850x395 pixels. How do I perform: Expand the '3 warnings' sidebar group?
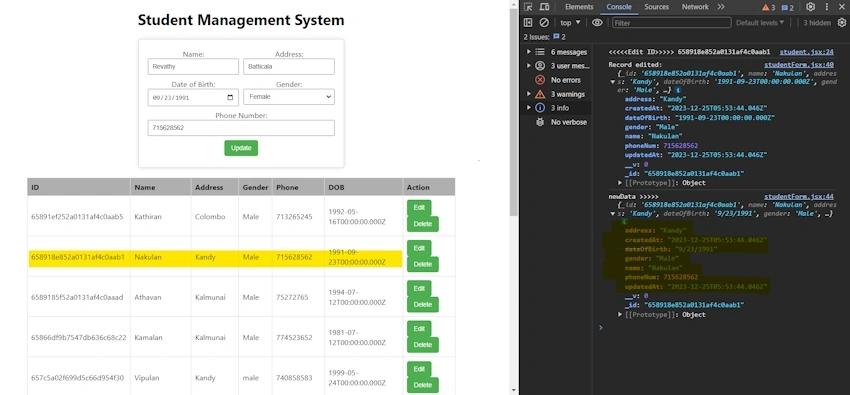click(529, 94)
